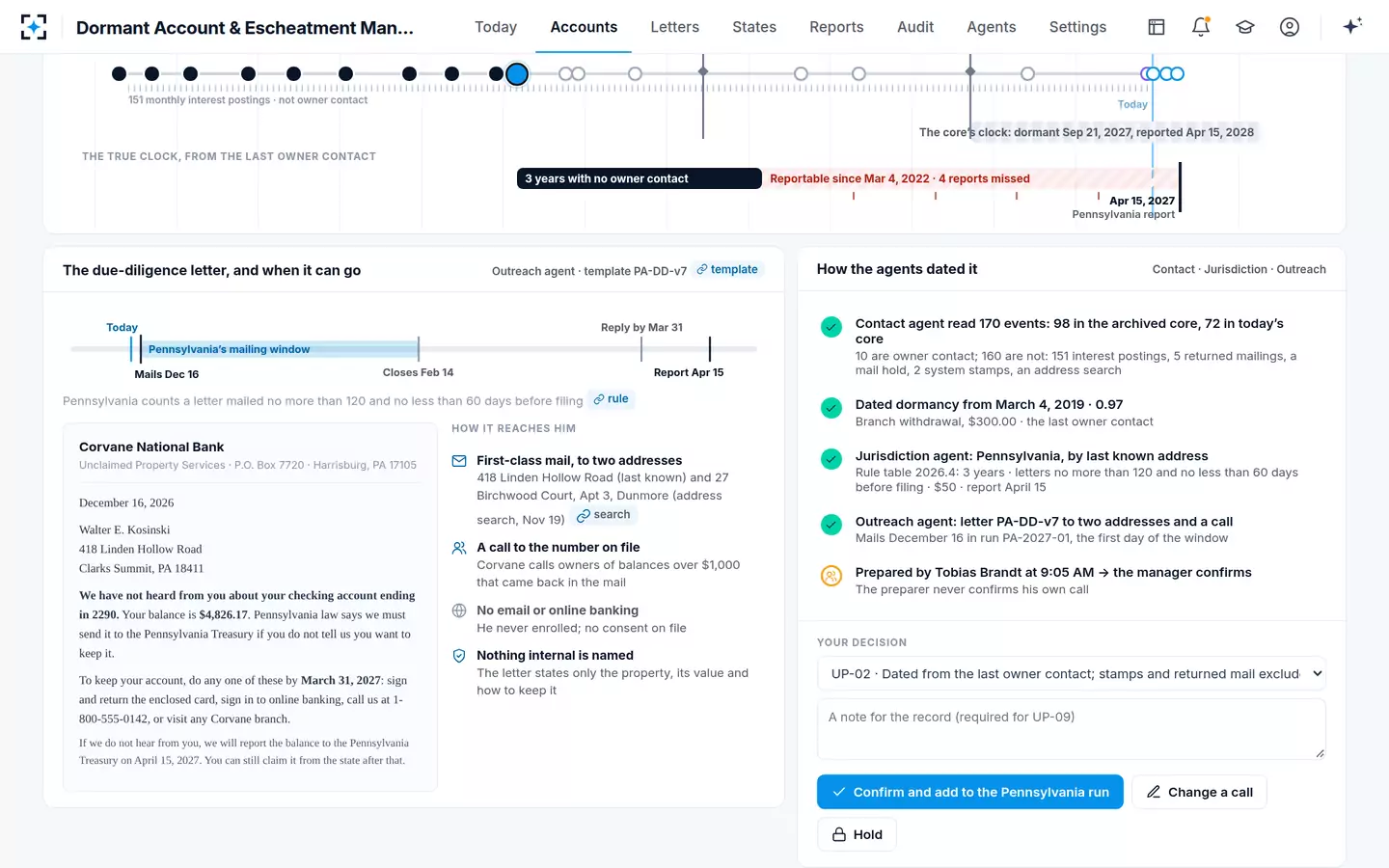Click the green check beside Outreach agent: letter PA-DD-v7
Screen dimensions: 1389x868
(831, 525)
